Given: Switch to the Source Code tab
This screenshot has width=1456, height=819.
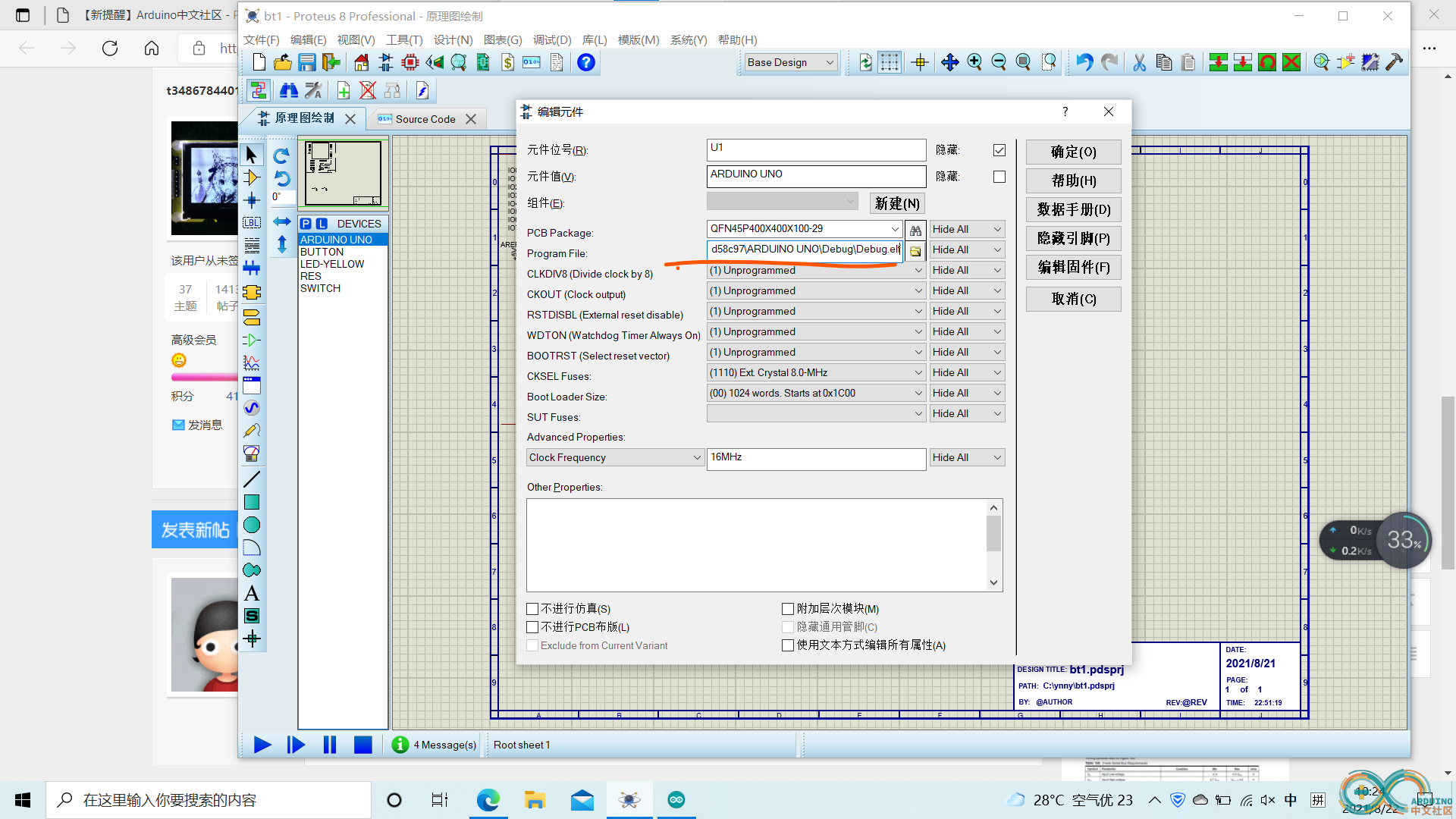Looking at the screenshot, I should tap(425, 120).
